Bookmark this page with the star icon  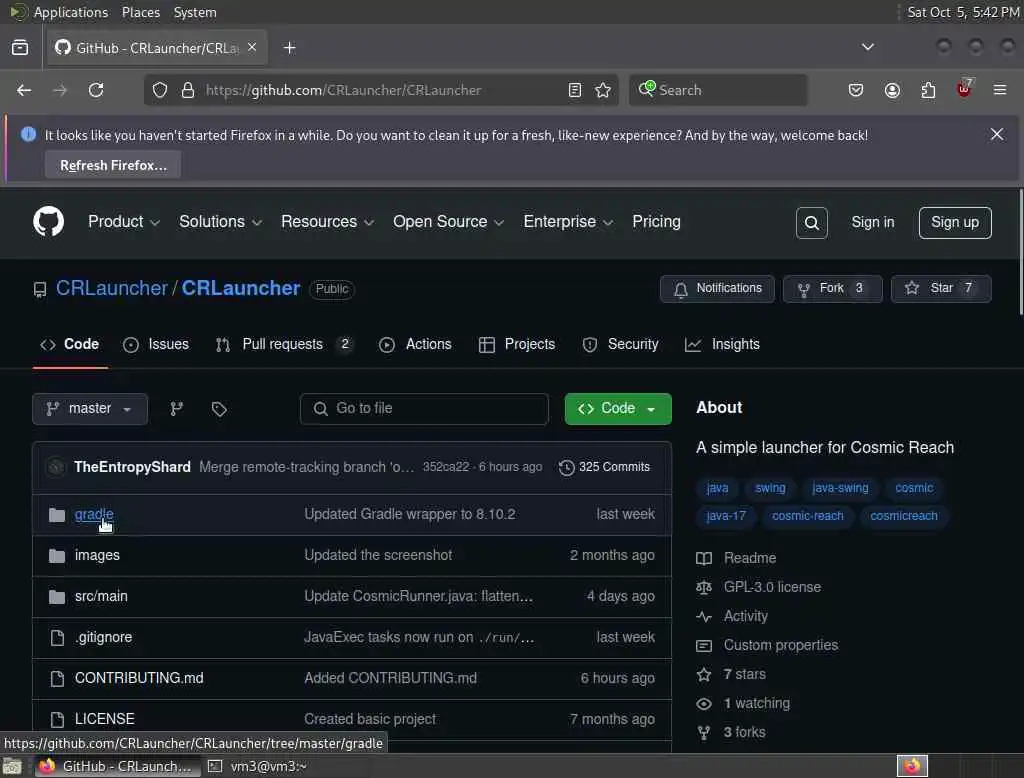click(603, 90)
